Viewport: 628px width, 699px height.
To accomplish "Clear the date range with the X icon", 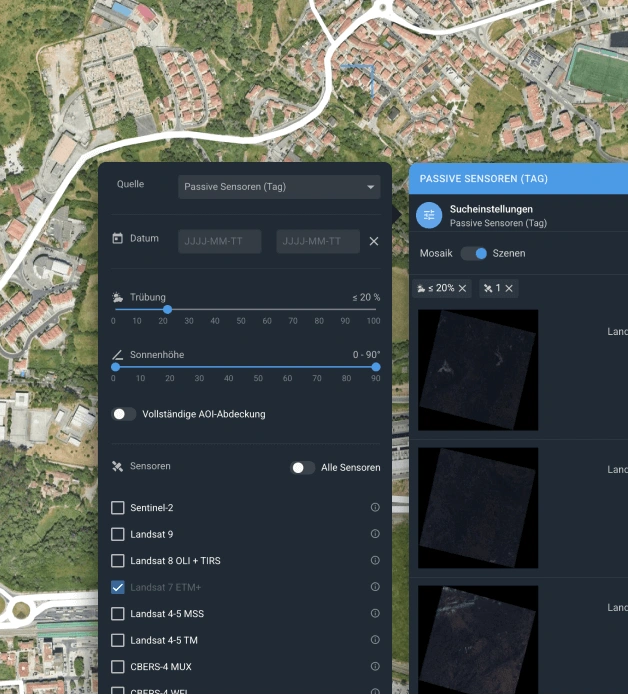I will click(374, 241).
